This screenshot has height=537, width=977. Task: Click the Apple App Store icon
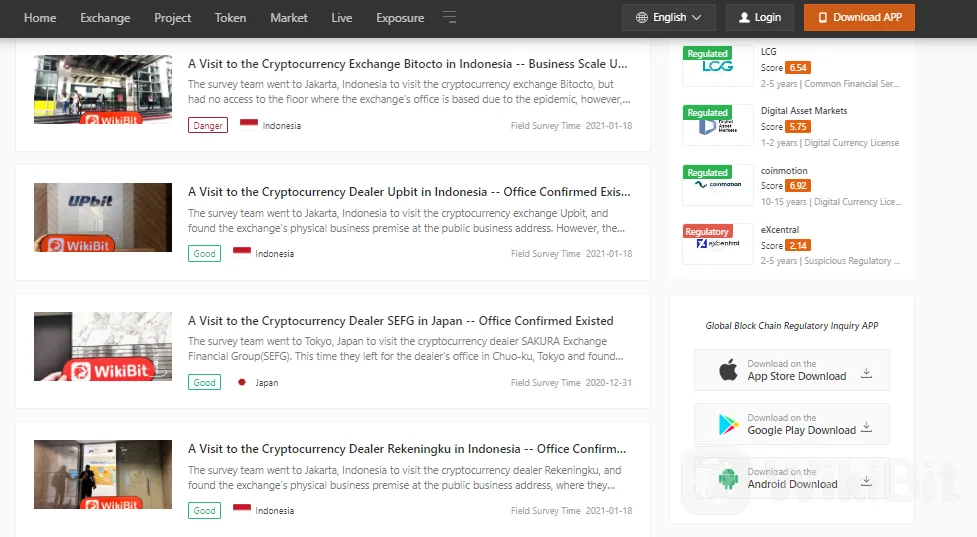tap(728, 371)
